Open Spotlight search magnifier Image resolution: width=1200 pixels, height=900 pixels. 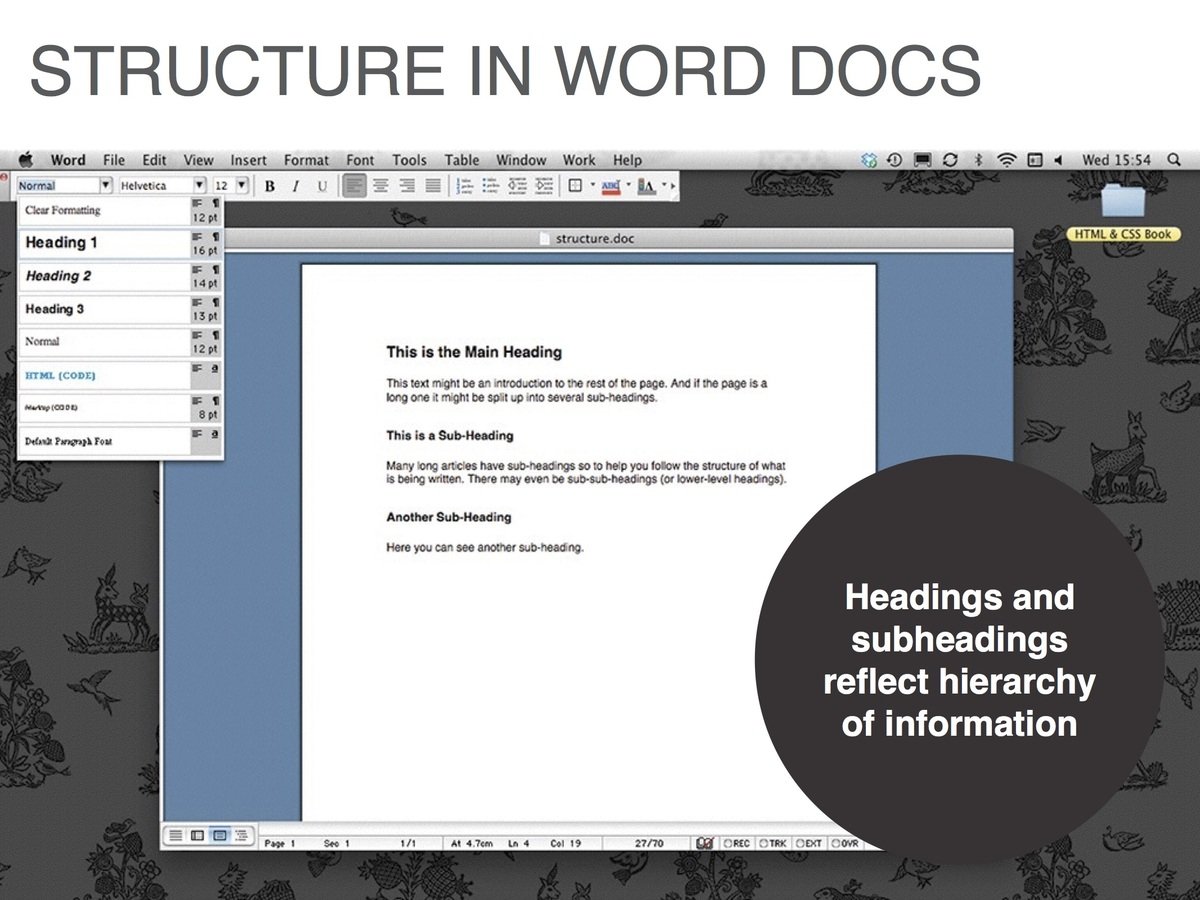1174,160
